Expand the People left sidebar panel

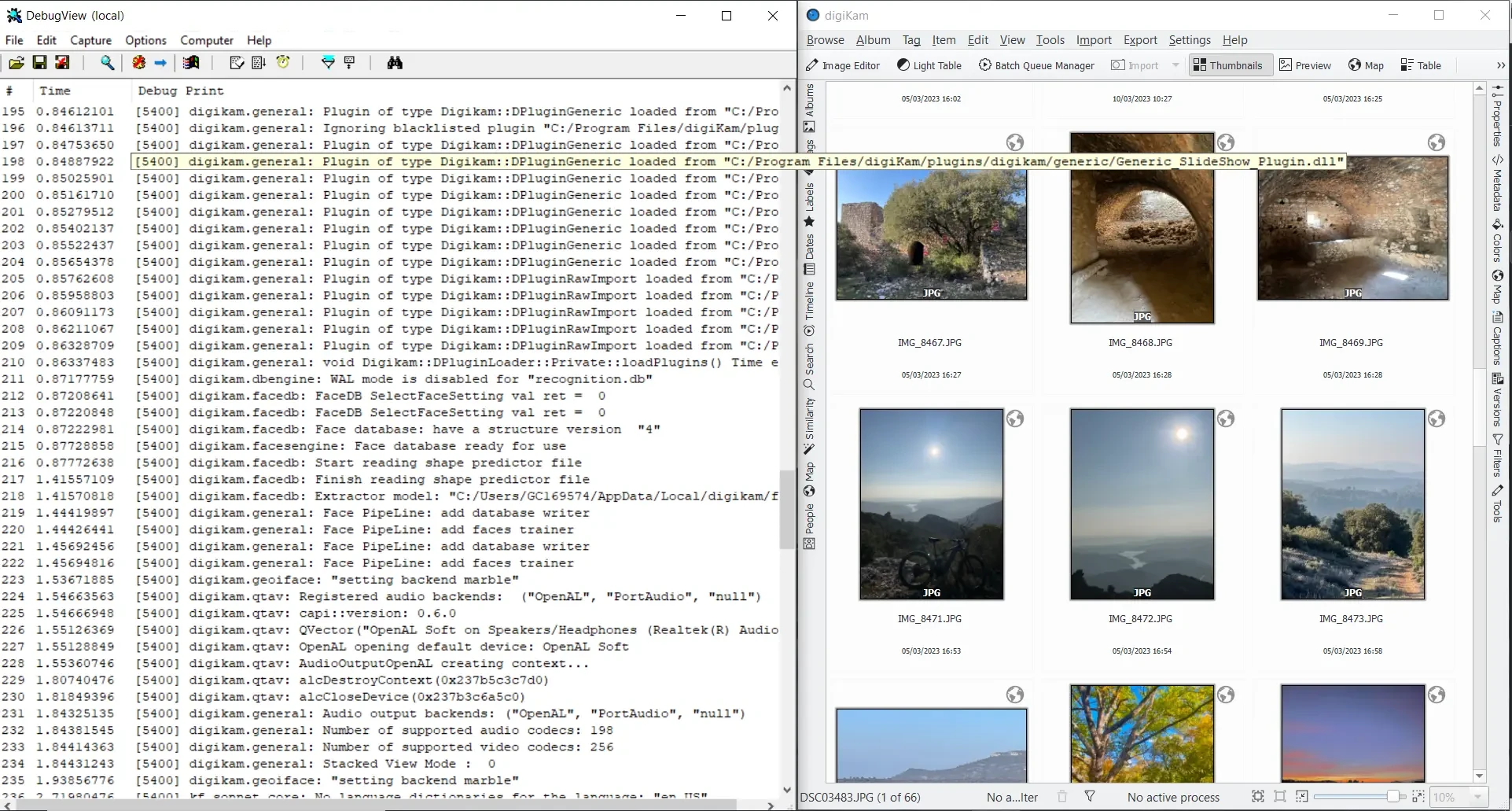click(809, 525)
